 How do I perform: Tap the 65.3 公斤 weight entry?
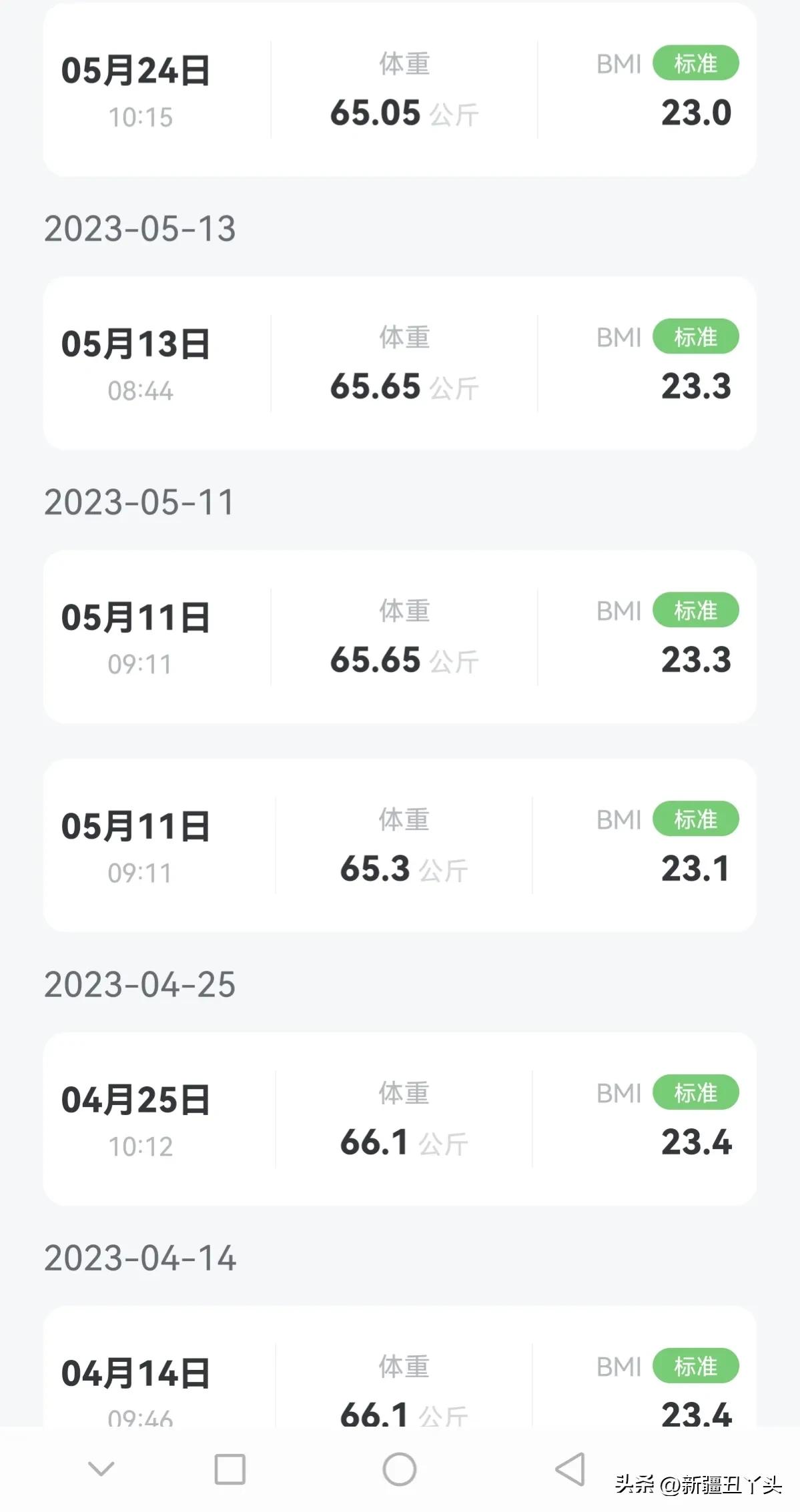coord(404,869)
